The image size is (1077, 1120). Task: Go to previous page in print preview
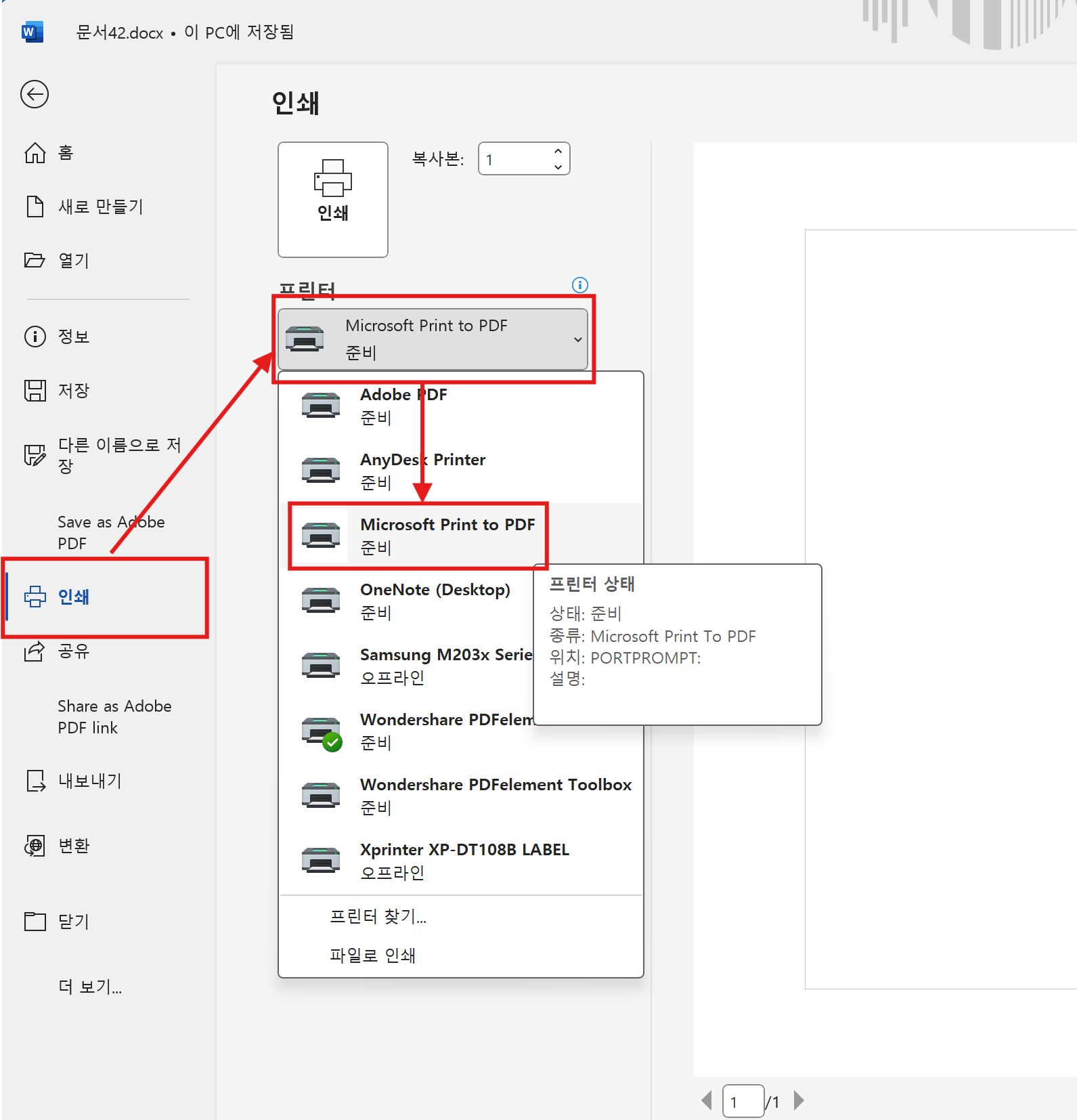coord(707,1100)
